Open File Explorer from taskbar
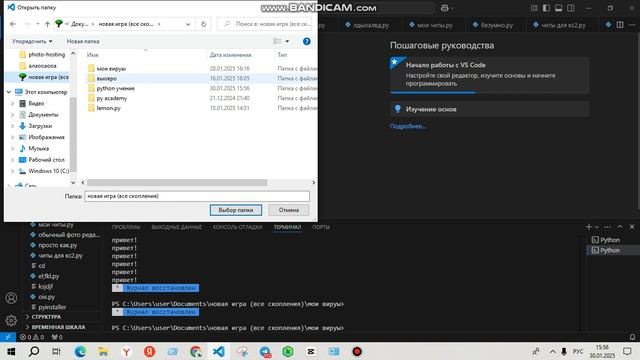Screen dimensions: 640x360 pos(103,351)
